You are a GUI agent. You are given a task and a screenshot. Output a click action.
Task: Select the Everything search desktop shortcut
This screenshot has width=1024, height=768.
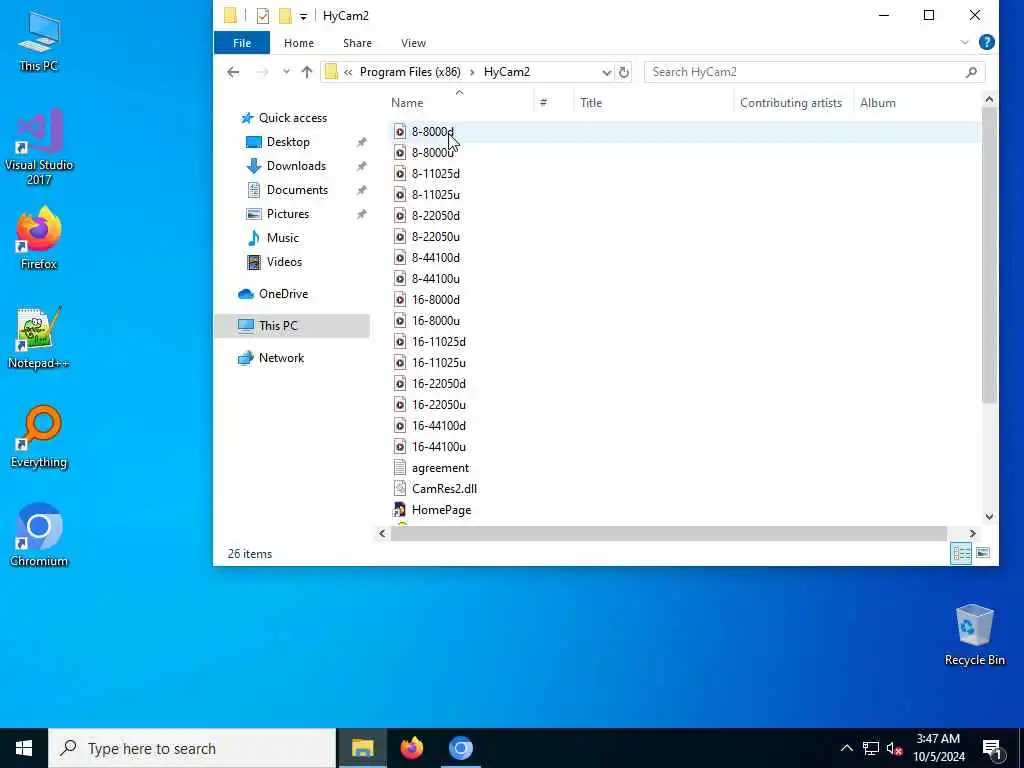pyautogui.click(x=39, y=436)
